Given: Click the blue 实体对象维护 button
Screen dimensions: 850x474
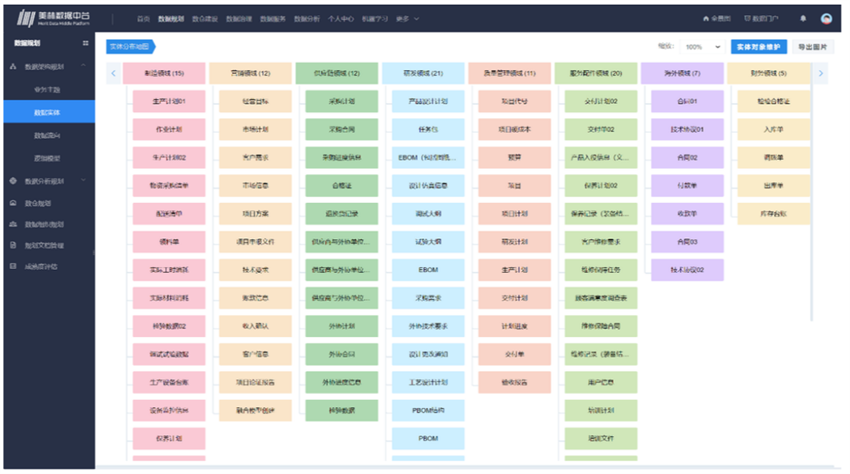Looking at the screenshot, I should pos(759,46).
